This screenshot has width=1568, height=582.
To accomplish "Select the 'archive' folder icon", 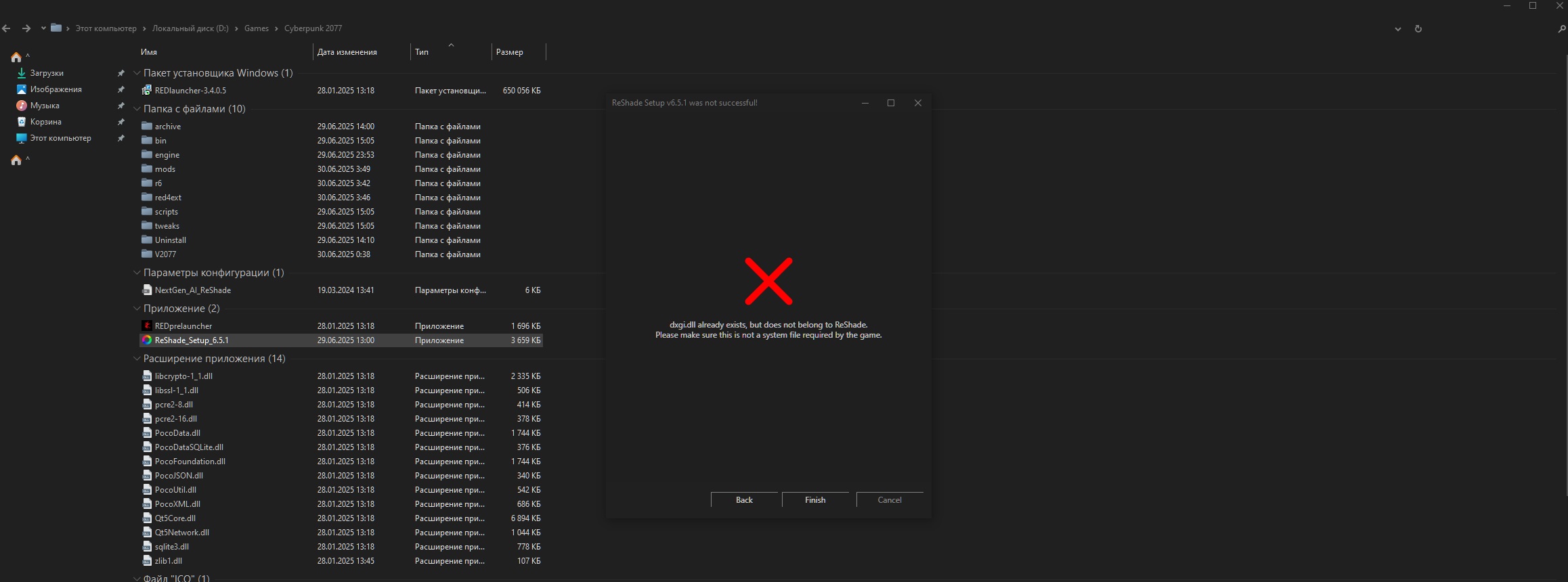I will pyautogui.click(x=147, y=126).
